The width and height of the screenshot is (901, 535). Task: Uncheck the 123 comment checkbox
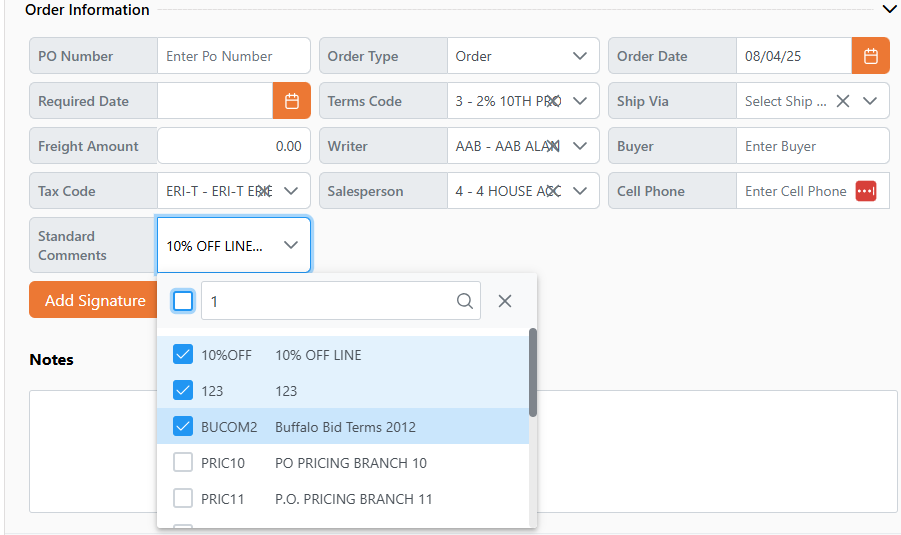click(183, 391)
